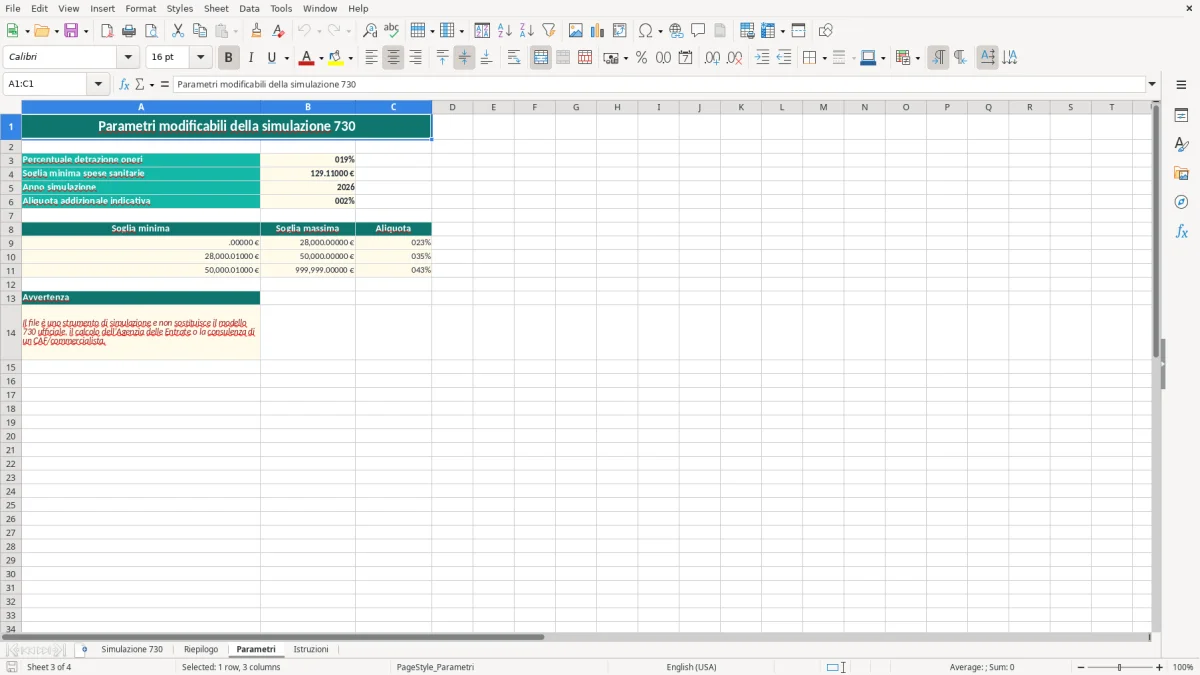
Task: Open the Tools menu
Action: click(281, 8)
